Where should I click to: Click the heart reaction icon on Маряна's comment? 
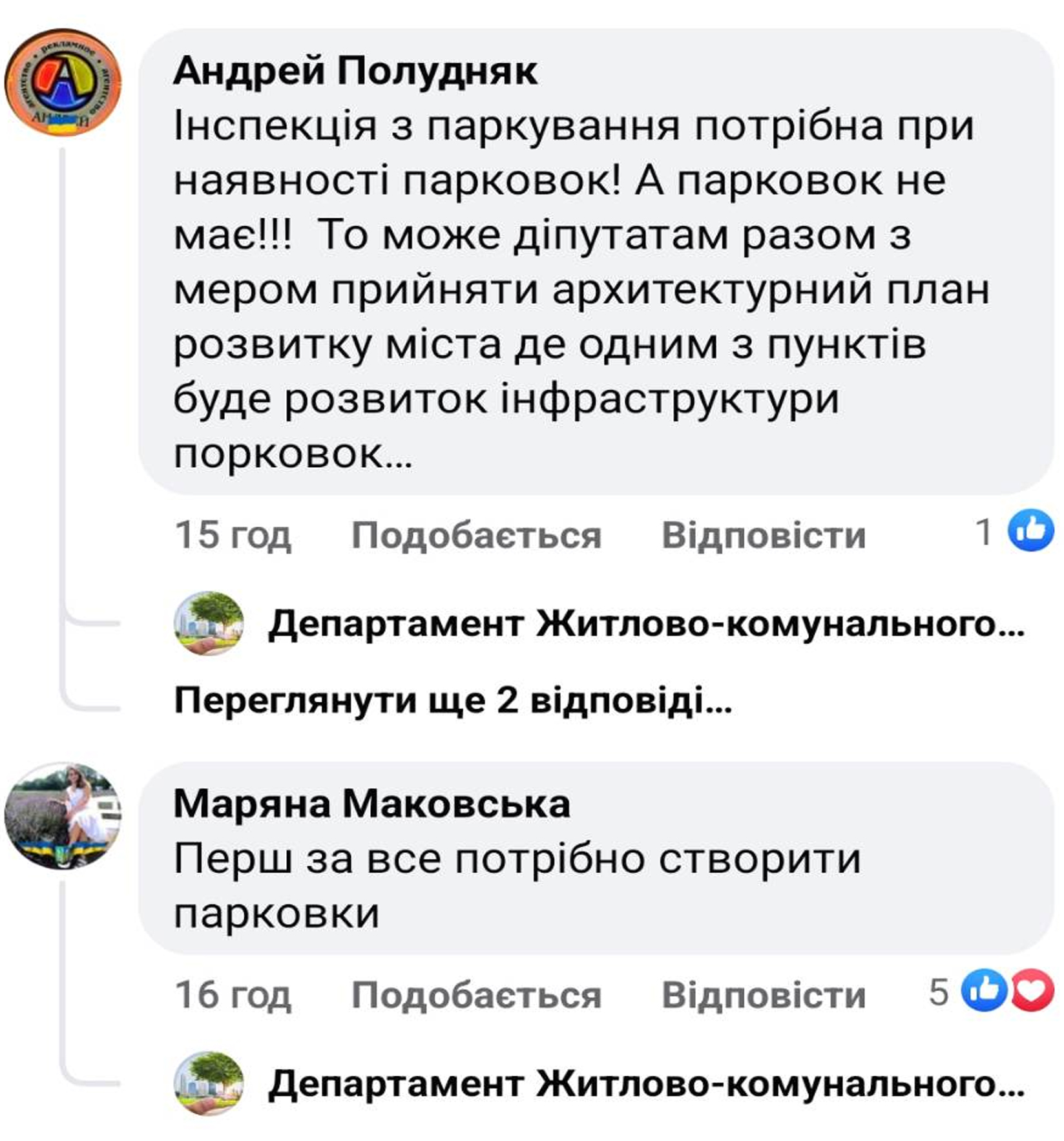coord(1032,990)
